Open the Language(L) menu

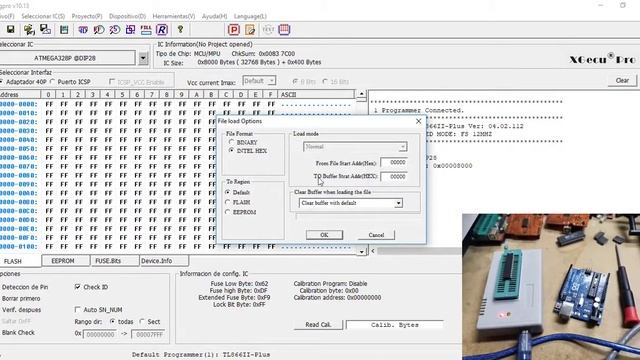tap(250, 16)
